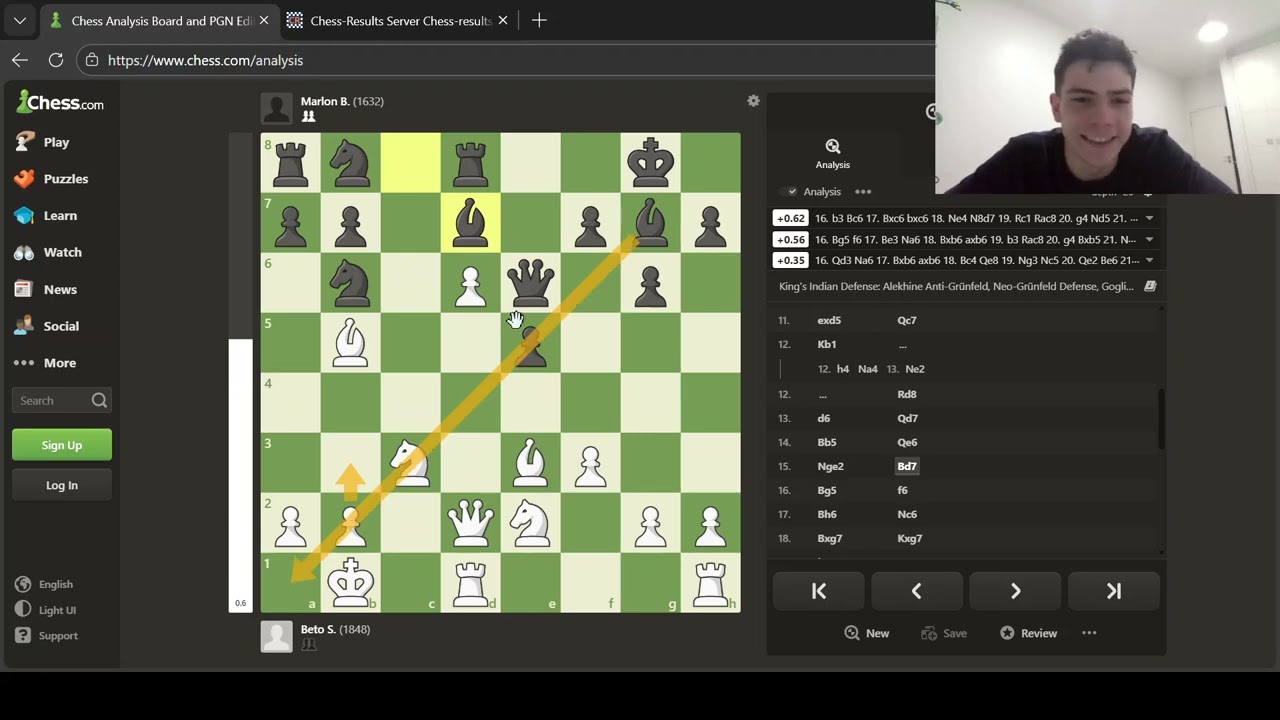Open the Puzzles section

66,179
